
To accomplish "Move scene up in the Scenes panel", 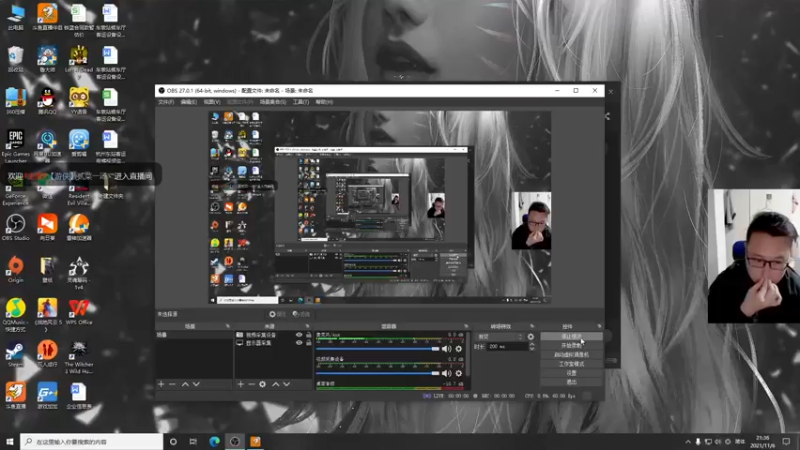I will click(x=185, y=384).
